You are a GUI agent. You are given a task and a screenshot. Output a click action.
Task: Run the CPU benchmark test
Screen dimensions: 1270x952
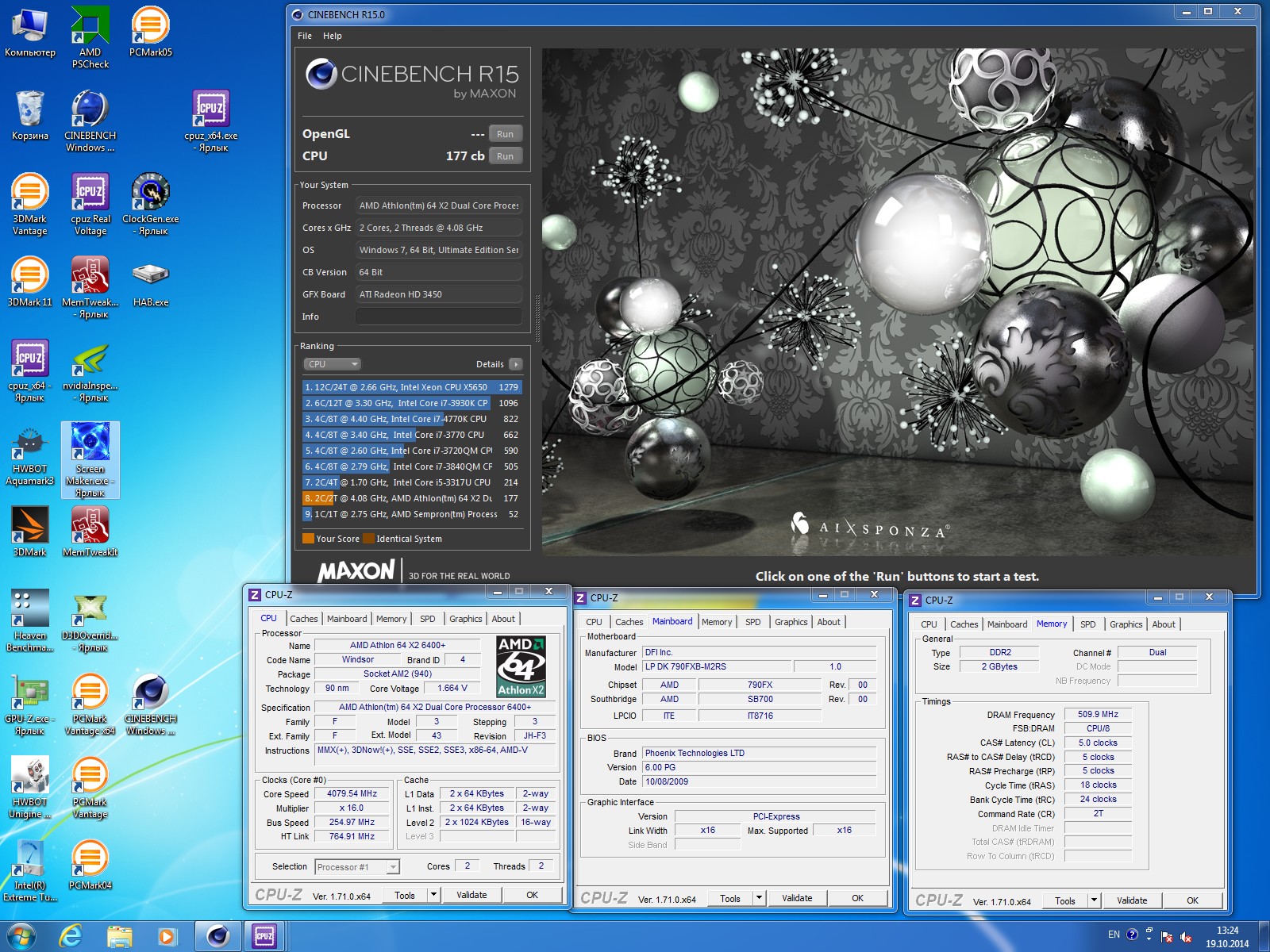[x=505, y=156]
